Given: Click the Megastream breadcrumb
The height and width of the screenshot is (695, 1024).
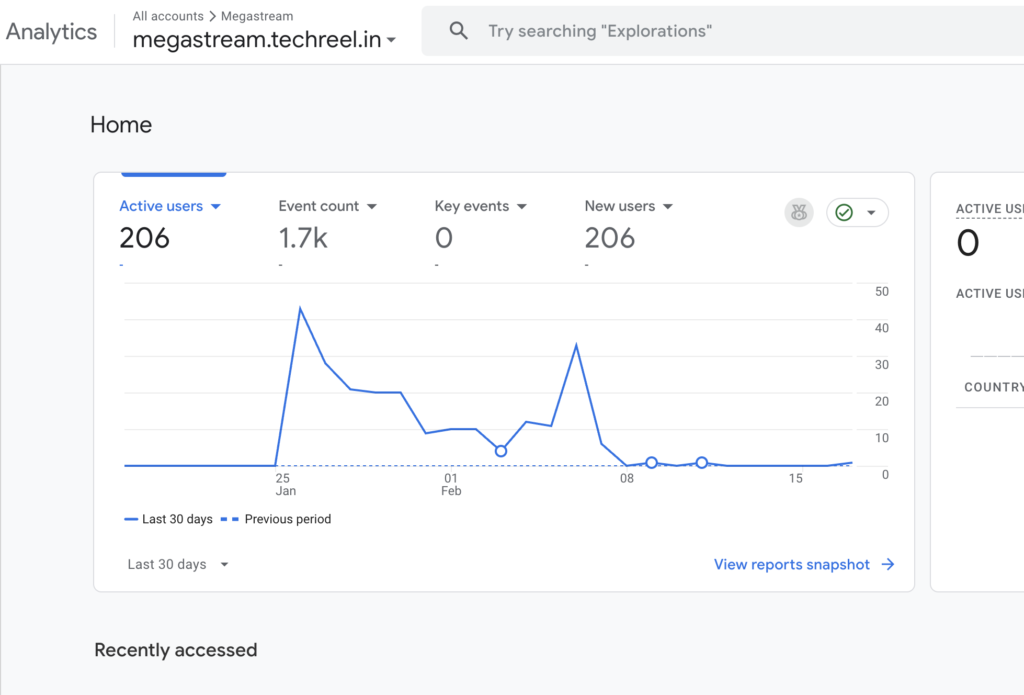Looking at the screenshot, I should [257, 16].
